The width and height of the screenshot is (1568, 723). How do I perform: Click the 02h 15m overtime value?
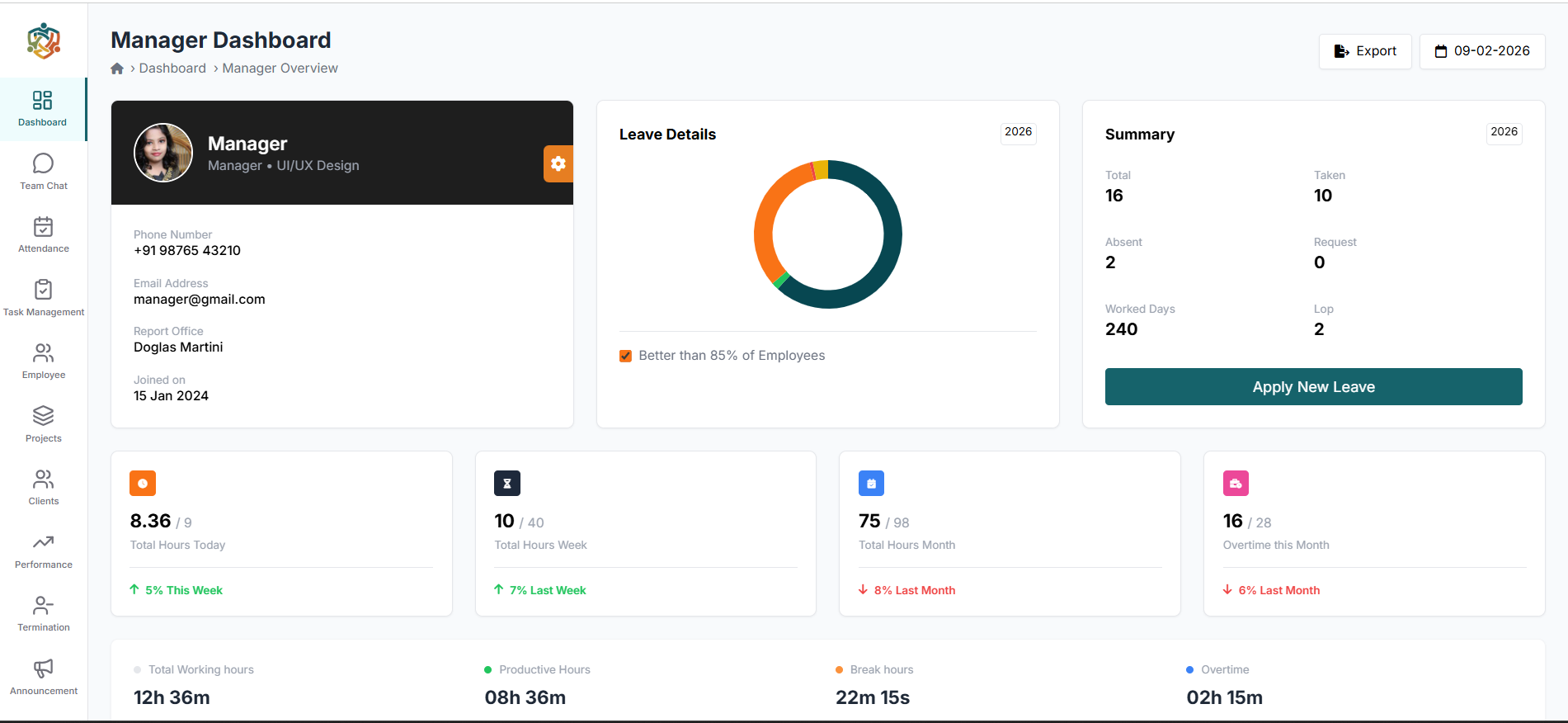pyautogui.click(x=1225, y=697)
